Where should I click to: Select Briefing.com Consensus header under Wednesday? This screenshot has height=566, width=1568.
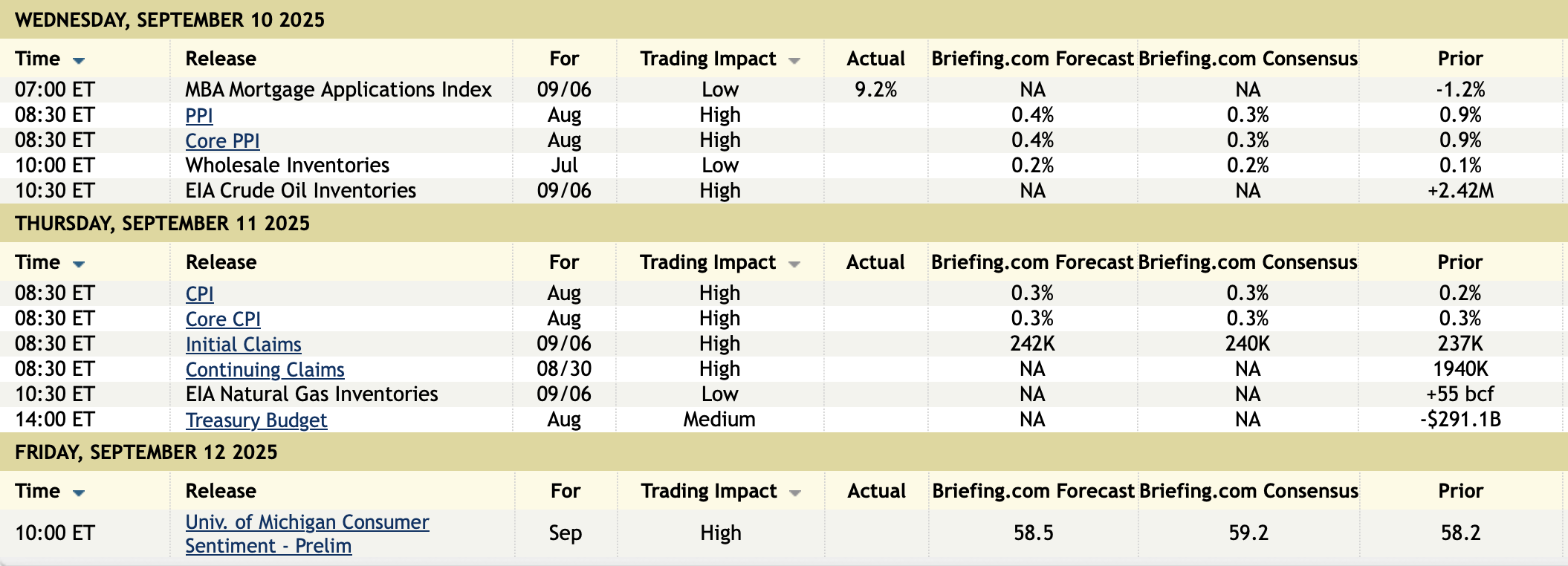coord(1248,59)
